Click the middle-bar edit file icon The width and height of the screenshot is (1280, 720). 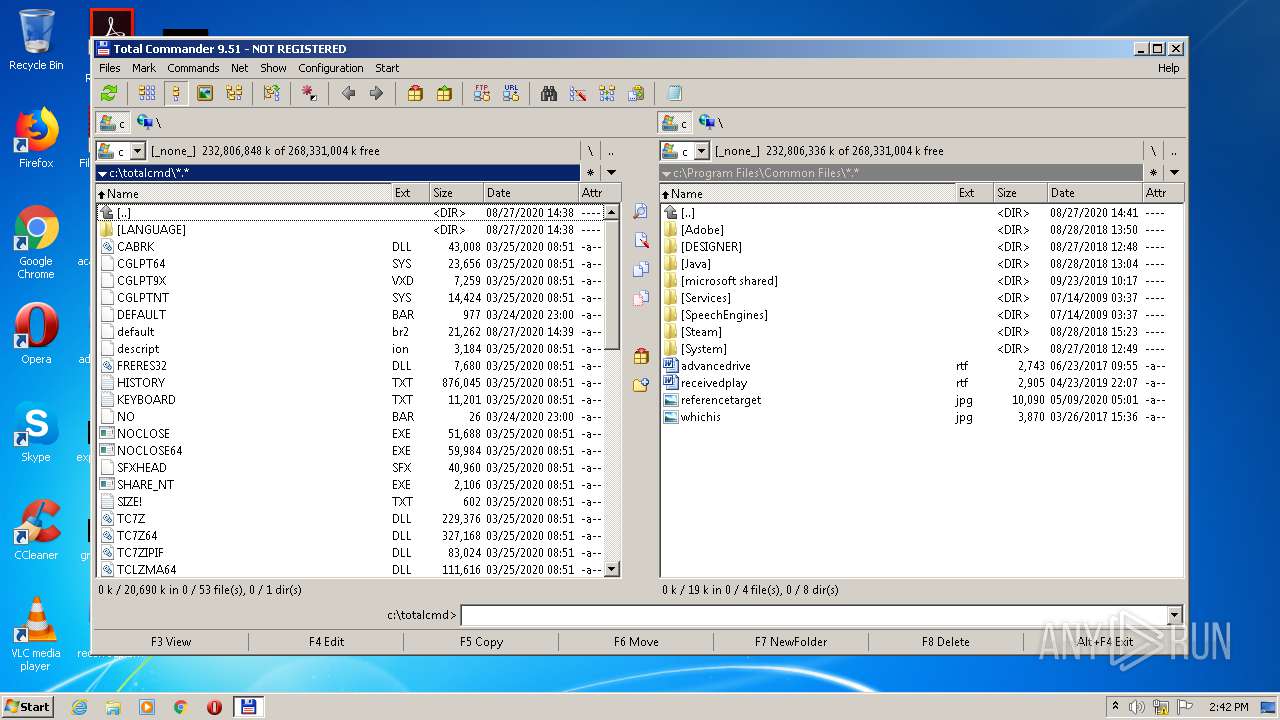click(x=641, y=241)
